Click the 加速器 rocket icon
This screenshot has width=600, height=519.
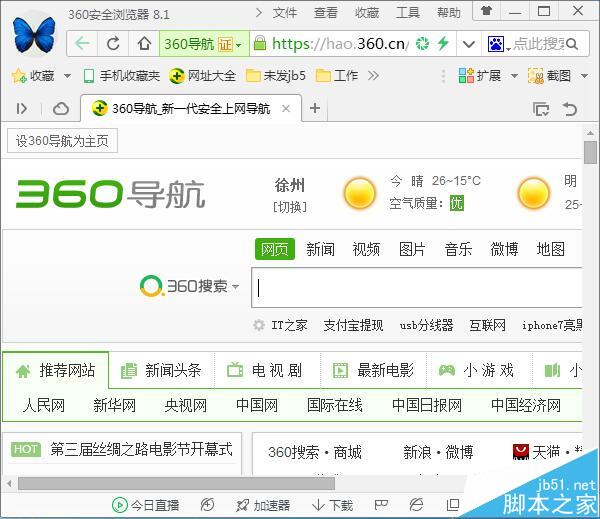click(242, 505)
